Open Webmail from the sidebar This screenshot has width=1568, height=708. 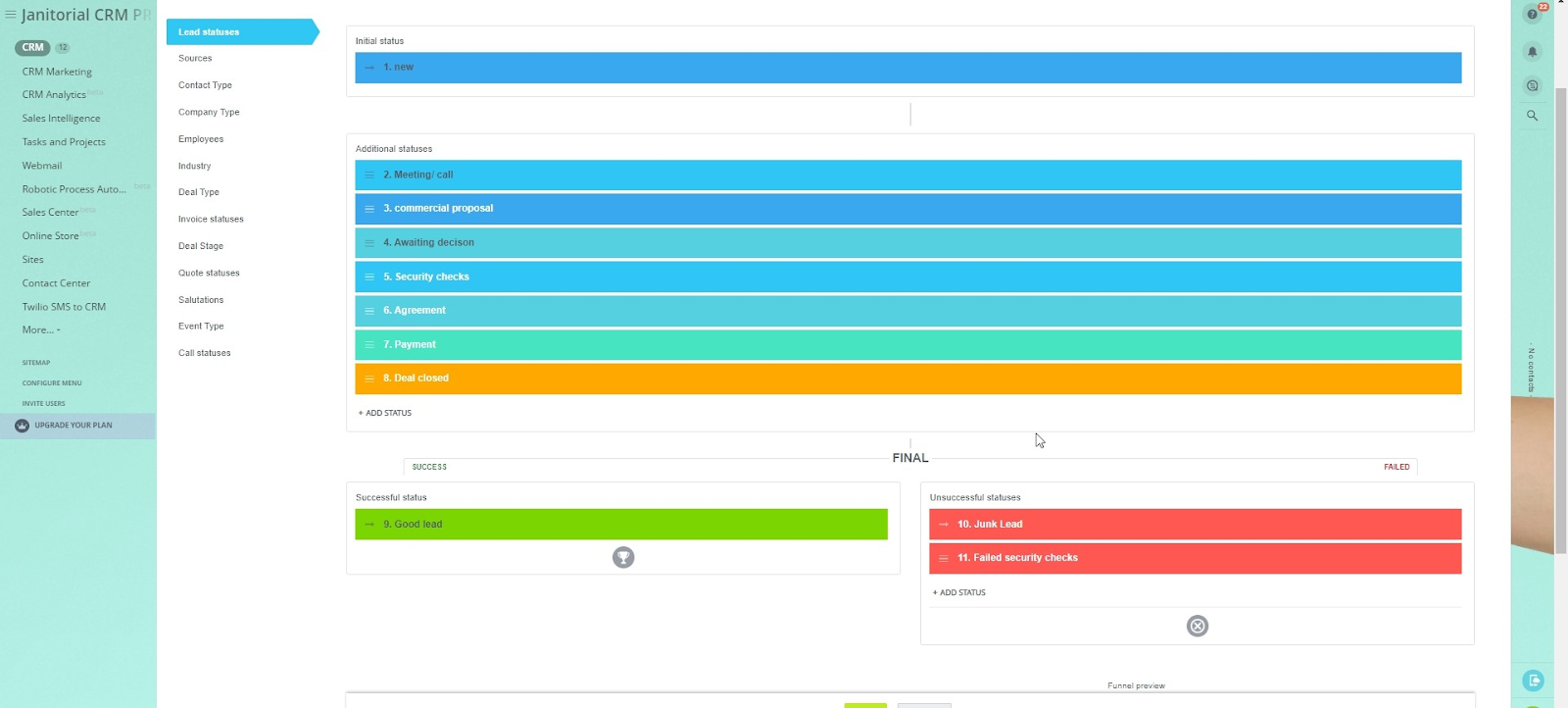click(42, 166)
